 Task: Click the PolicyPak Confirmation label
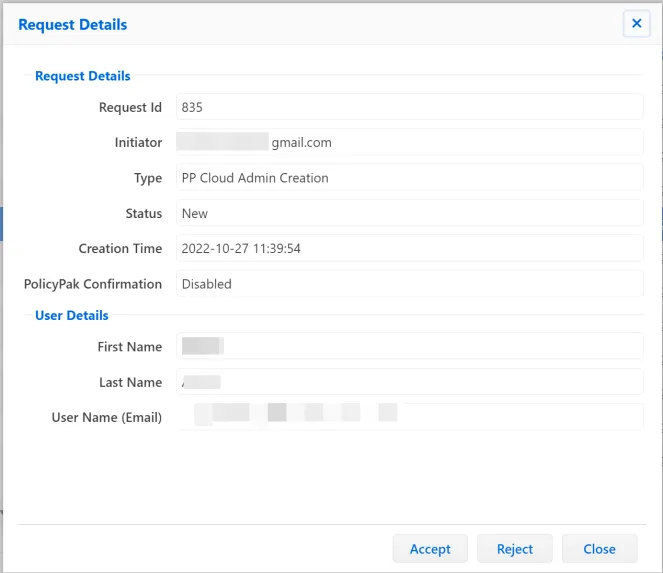coord(93,284)
